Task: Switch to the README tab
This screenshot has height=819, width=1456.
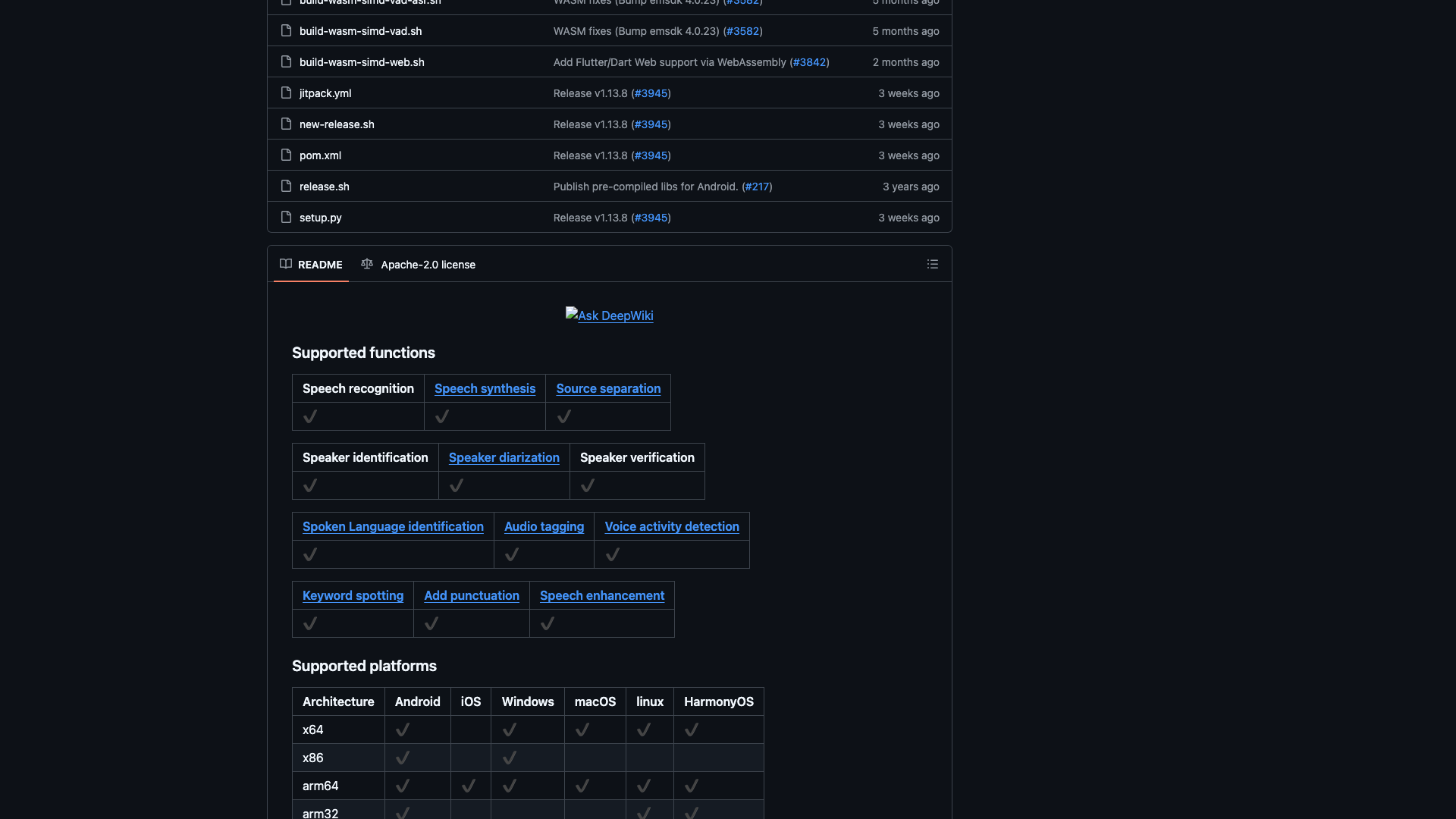Action: (311, 265)
